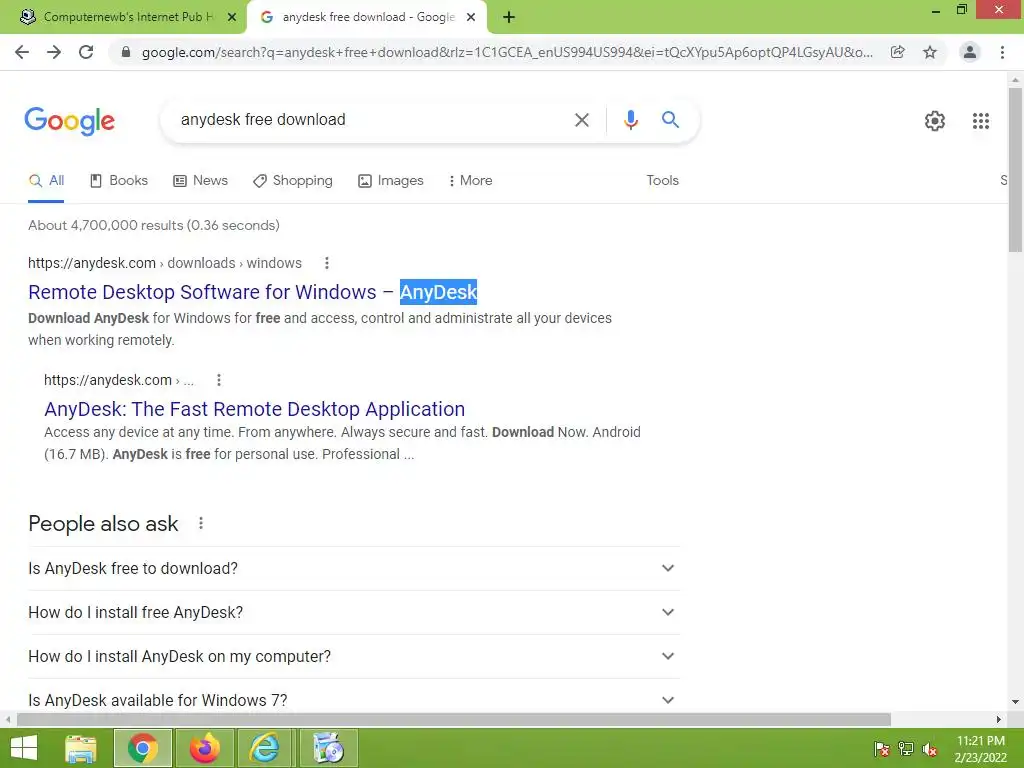Click the Google logo
The height and width of the screenshot is (768, 1024).
click(69, 121)
